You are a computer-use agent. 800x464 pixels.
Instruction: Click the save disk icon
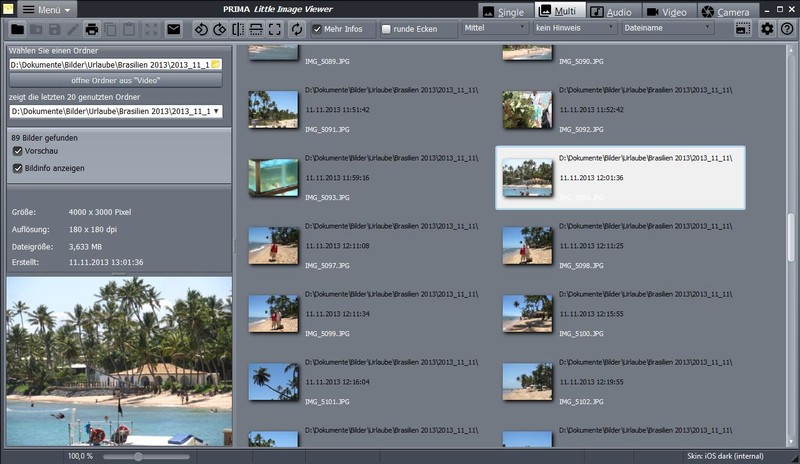(55, 29)
